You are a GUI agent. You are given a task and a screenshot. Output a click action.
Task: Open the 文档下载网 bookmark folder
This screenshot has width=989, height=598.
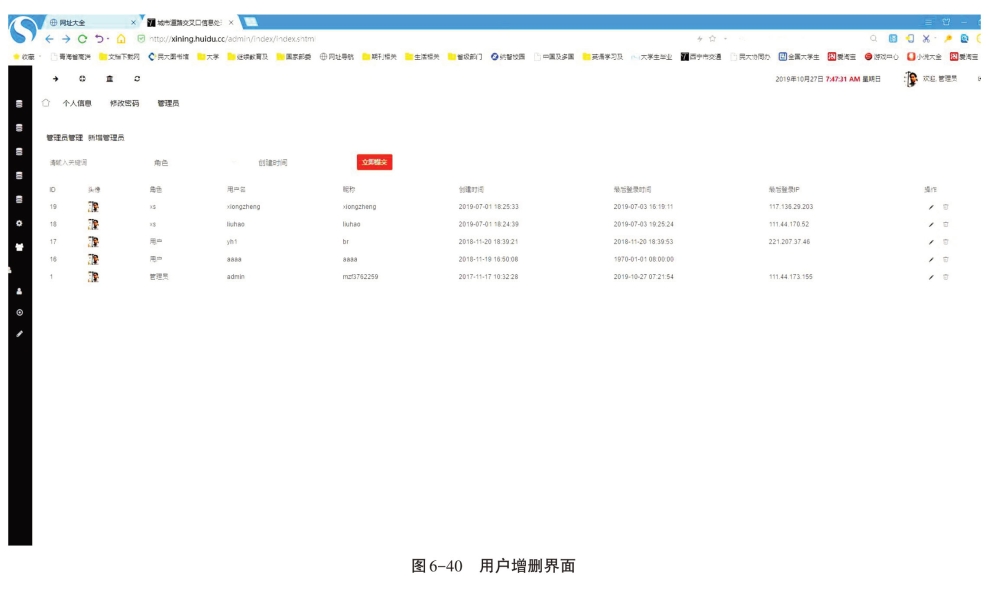119,57
